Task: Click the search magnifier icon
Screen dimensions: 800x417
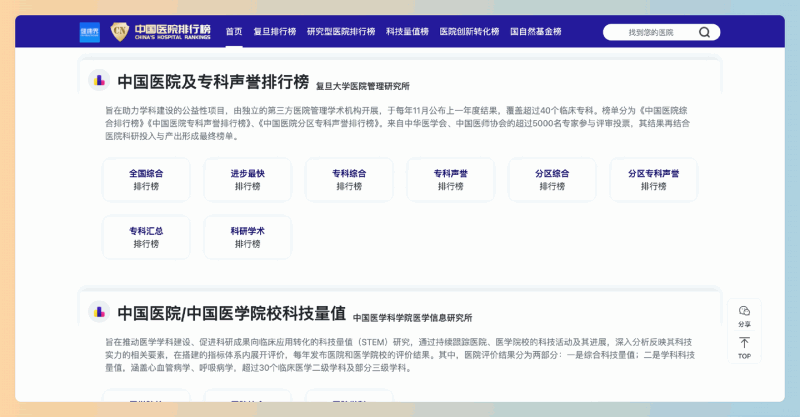Action: [704, 32]
